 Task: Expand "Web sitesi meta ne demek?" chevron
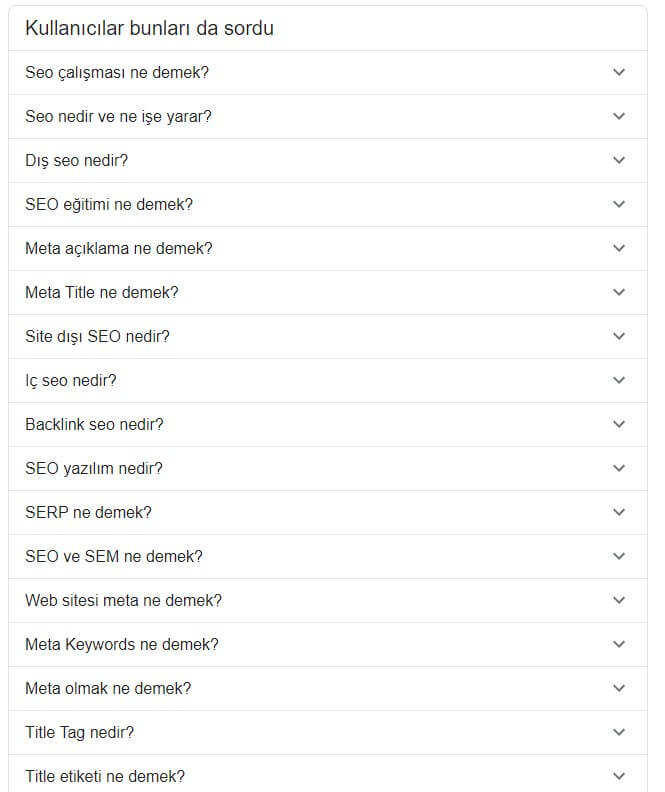coord(619,600)
